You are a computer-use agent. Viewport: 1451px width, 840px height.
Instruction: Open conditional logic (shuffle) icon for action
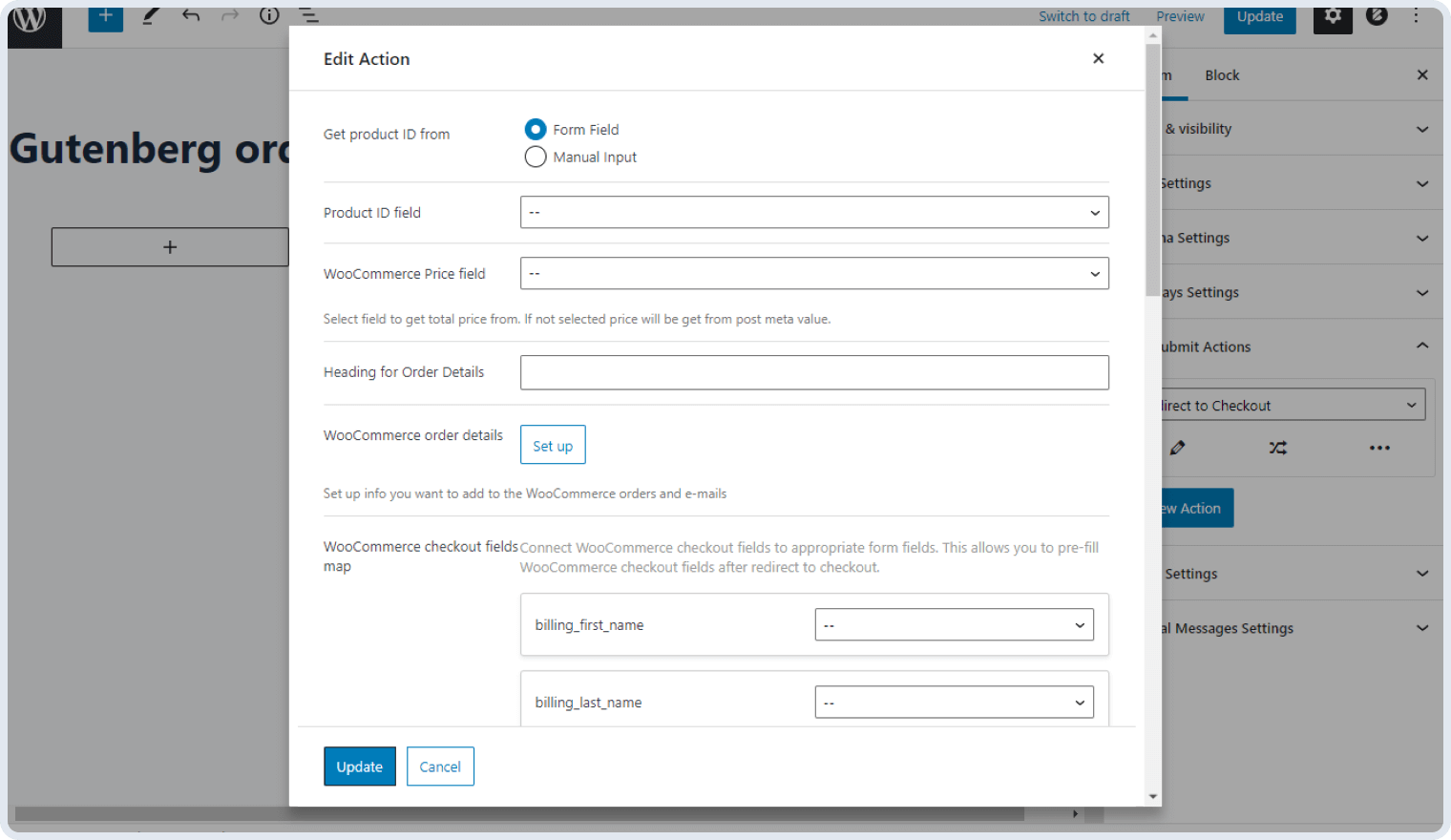(x=1277, y=447)
